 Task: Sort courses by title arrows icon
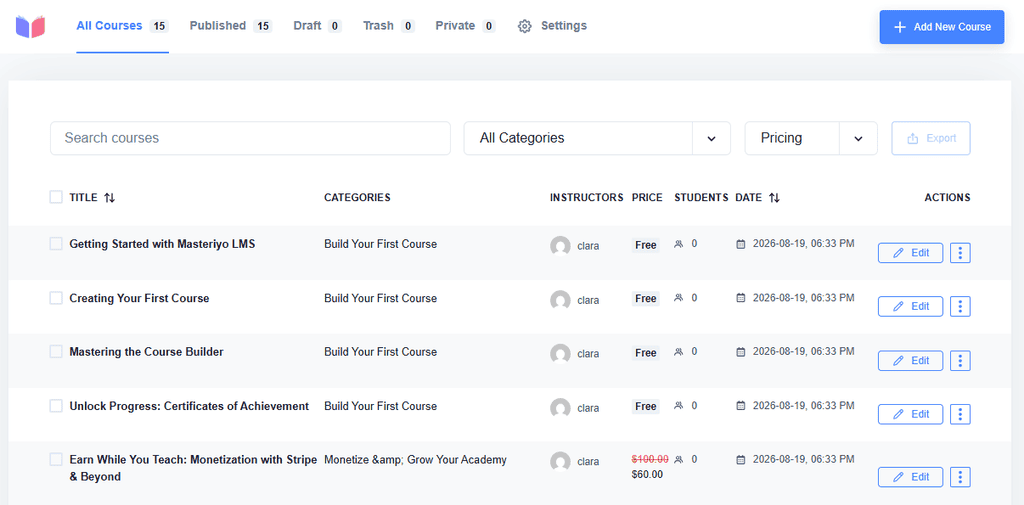(110, 197)
